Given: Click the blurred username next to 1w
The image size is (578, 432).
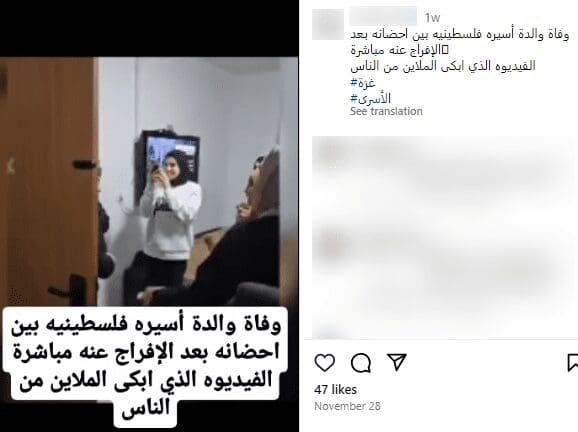Looking at the screenshot, I should tap(383, 16).
